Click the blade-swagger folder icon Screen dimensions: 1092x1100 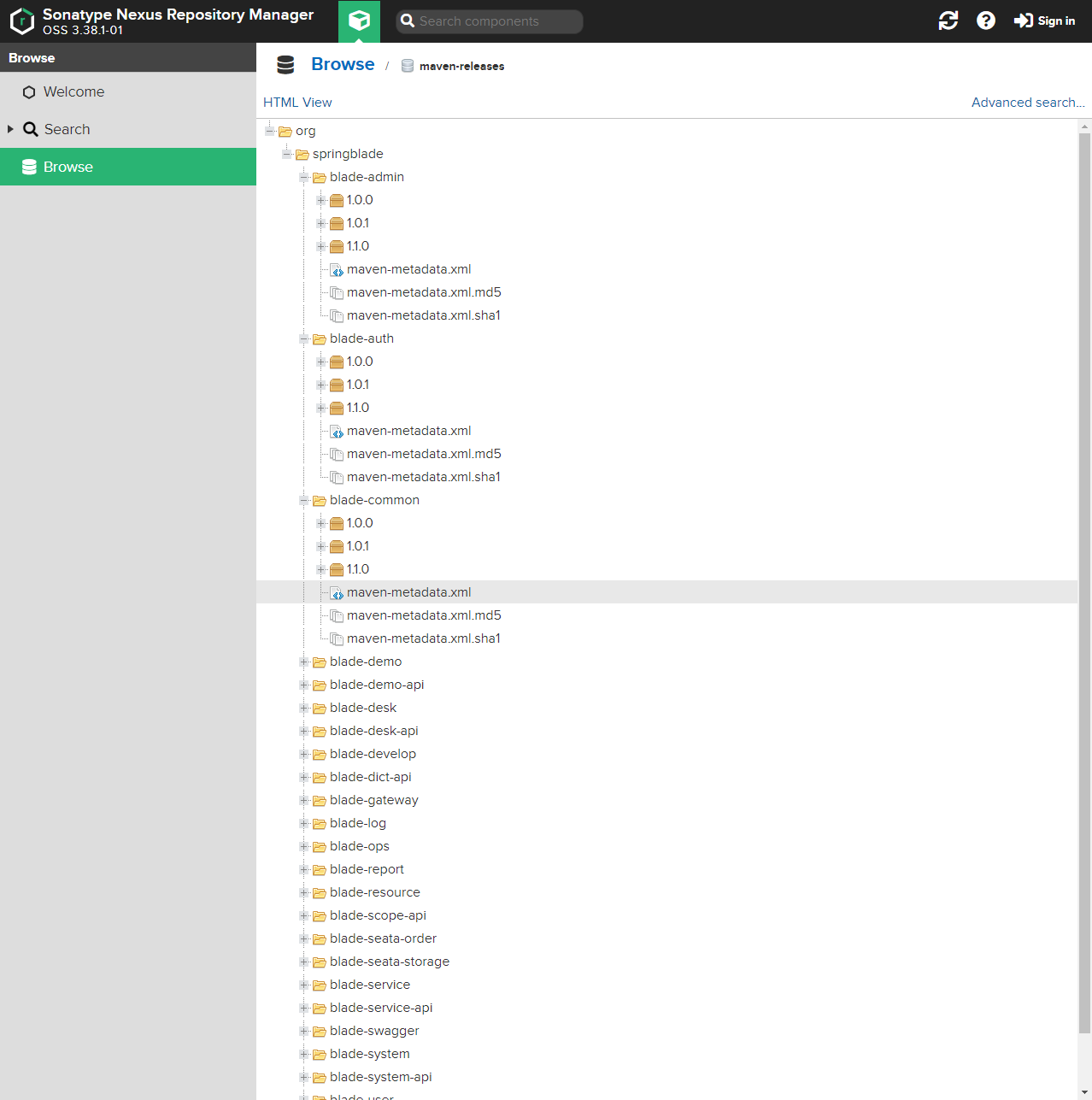pyautogui.click(x=320, y=1031)
